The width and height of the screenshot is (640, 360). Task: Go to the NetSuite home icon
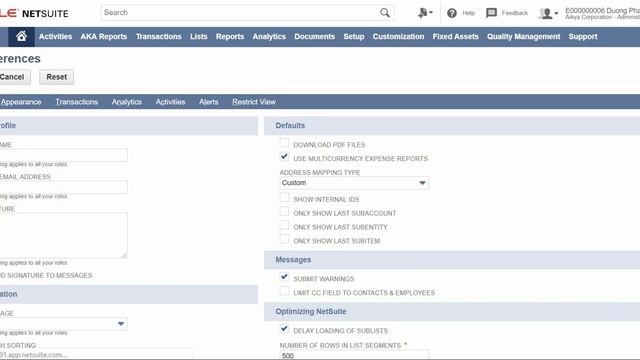21,37
